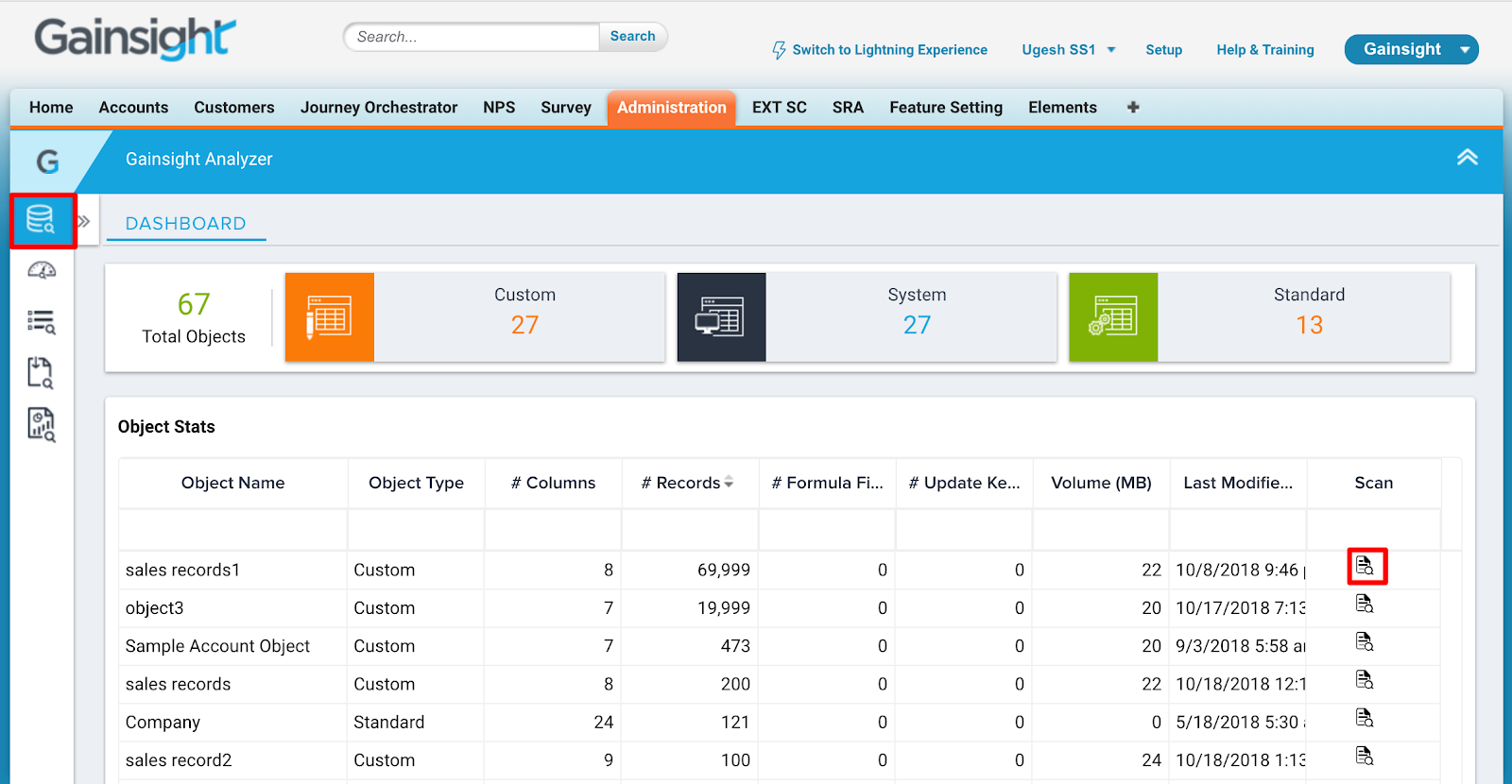Focus the Object Type filter box
The width and height of the screenshot is (1512, 784).
(x=416, y=530)
